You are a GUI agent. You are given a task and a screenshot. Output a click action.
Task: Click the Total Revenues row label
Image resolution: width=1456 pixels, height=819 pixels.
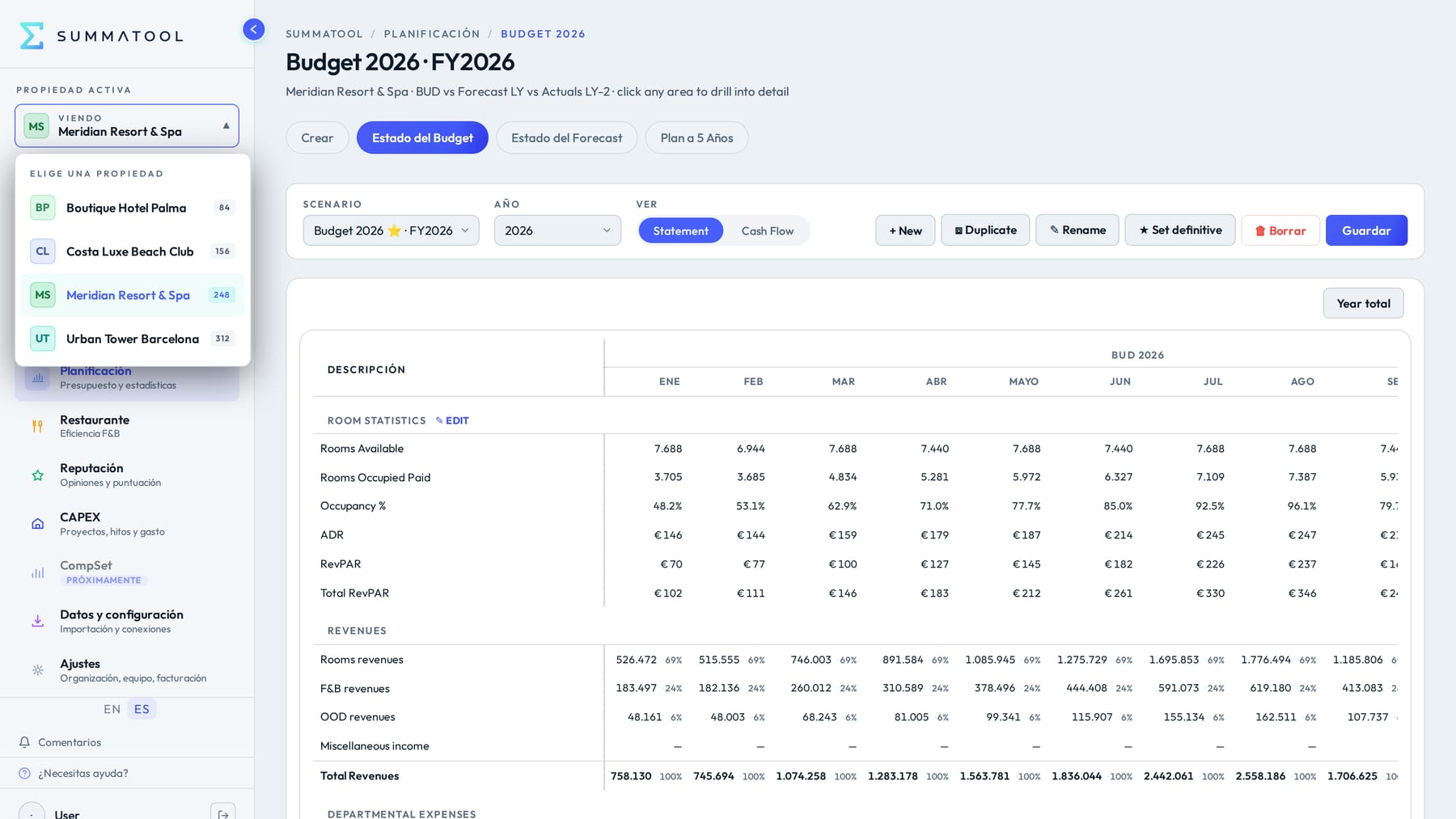359,776
